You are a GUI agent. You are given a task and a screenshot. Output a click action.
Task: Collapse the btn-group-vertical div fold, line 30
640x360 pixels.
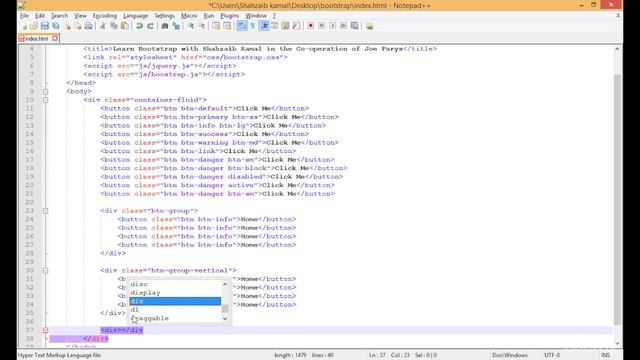45,271
